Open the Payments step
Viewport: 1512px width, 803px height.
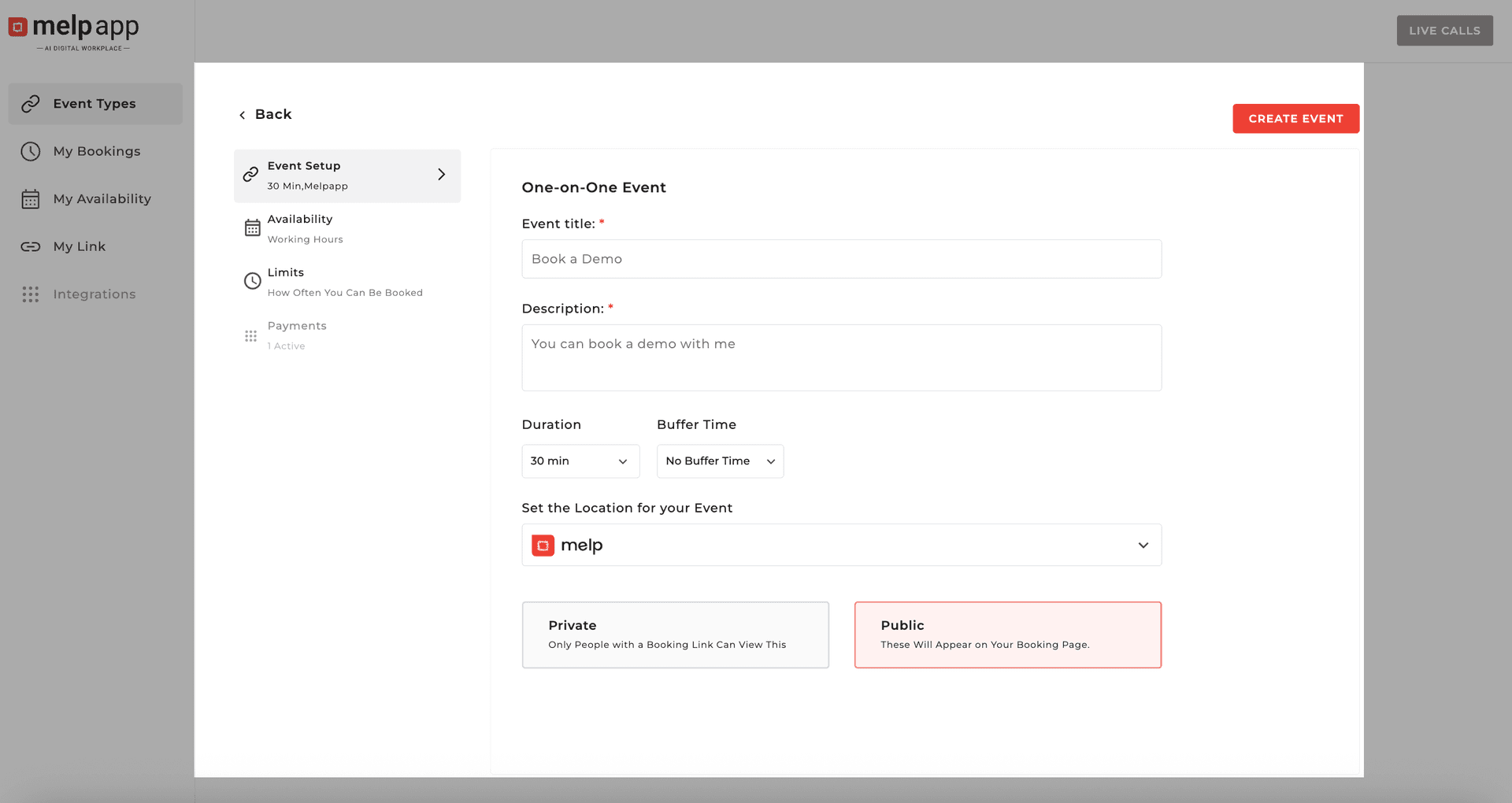297,335
